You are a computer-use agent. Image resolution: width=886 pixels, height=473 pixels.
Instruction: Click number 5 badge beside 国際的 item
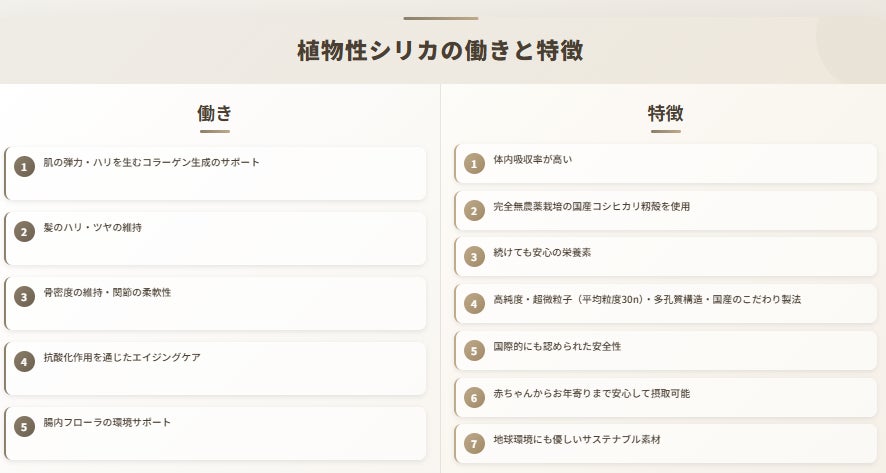coord(474,350)
